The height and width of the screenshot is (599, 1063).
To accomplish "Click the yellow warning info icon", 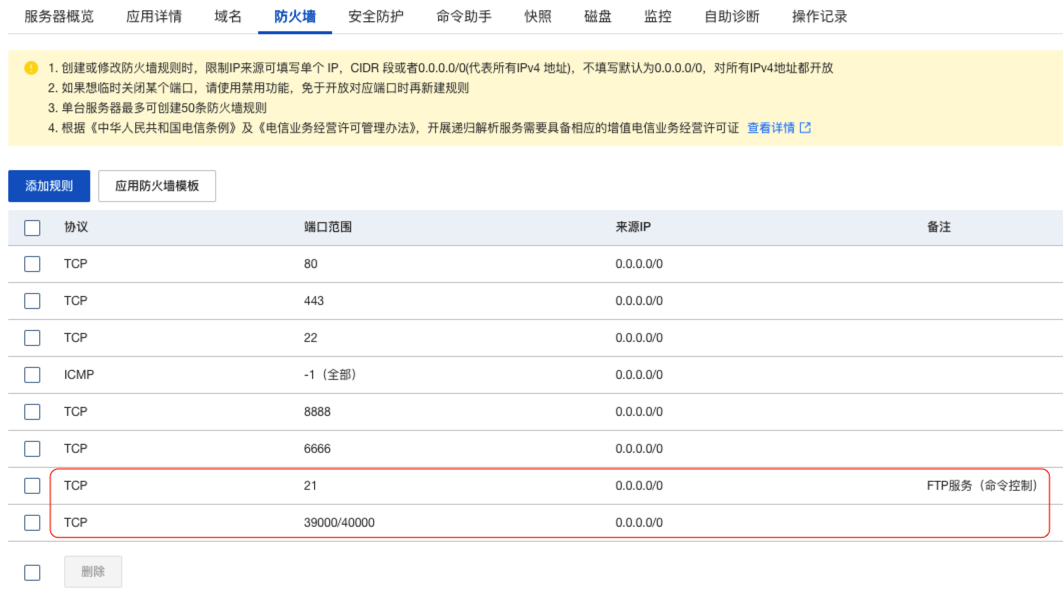I will coord(30,68).
